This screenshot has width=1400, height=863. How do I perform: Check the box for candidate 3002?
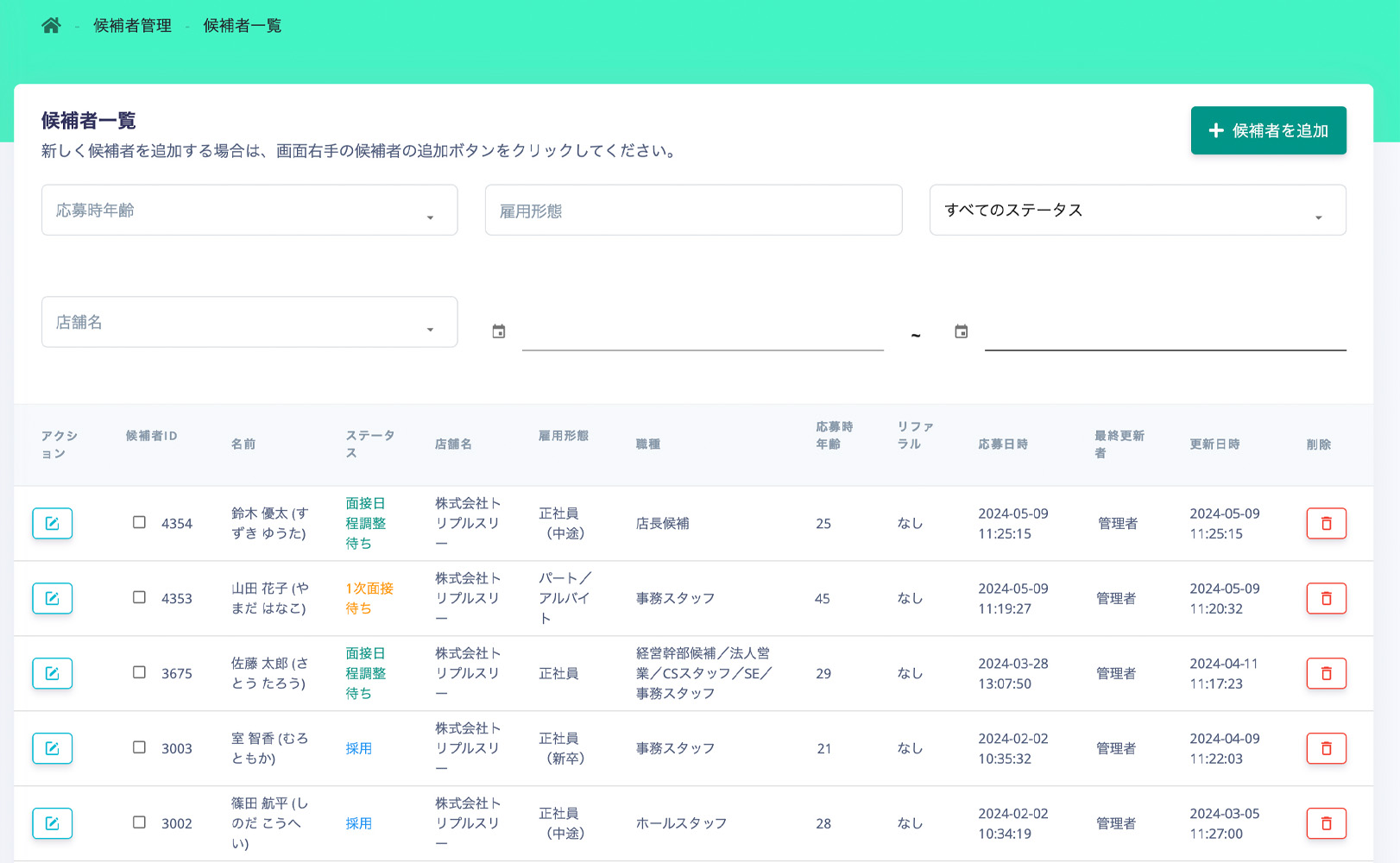139,822
